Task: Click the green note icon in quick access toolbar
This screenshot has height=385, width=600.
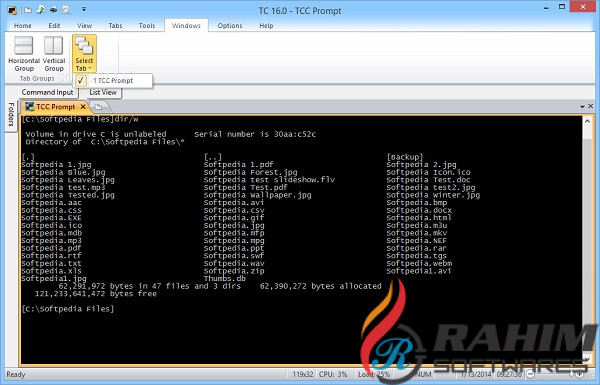Action: point(40,10)
